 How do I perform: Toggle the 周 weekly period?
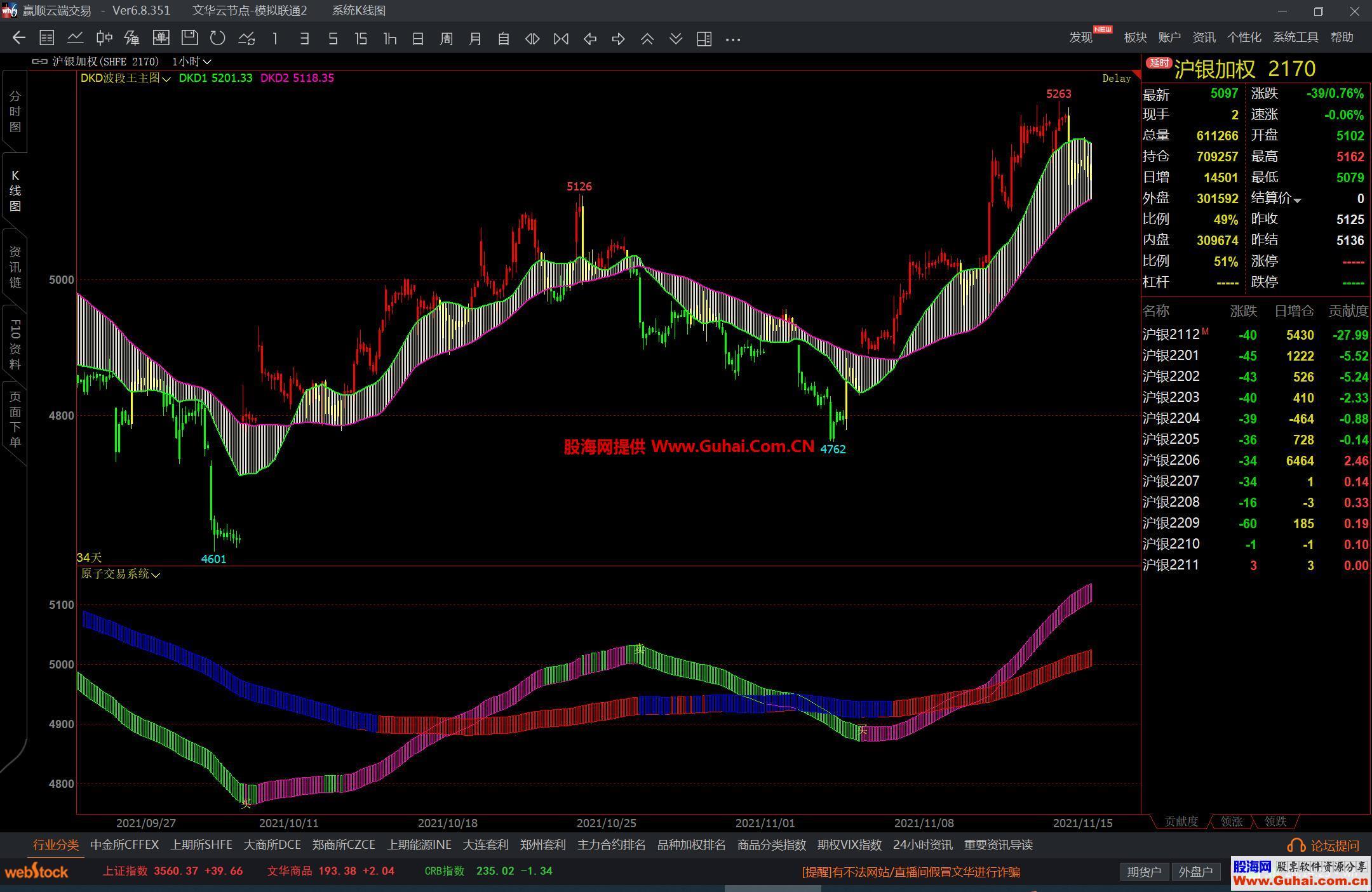(447, 39)
